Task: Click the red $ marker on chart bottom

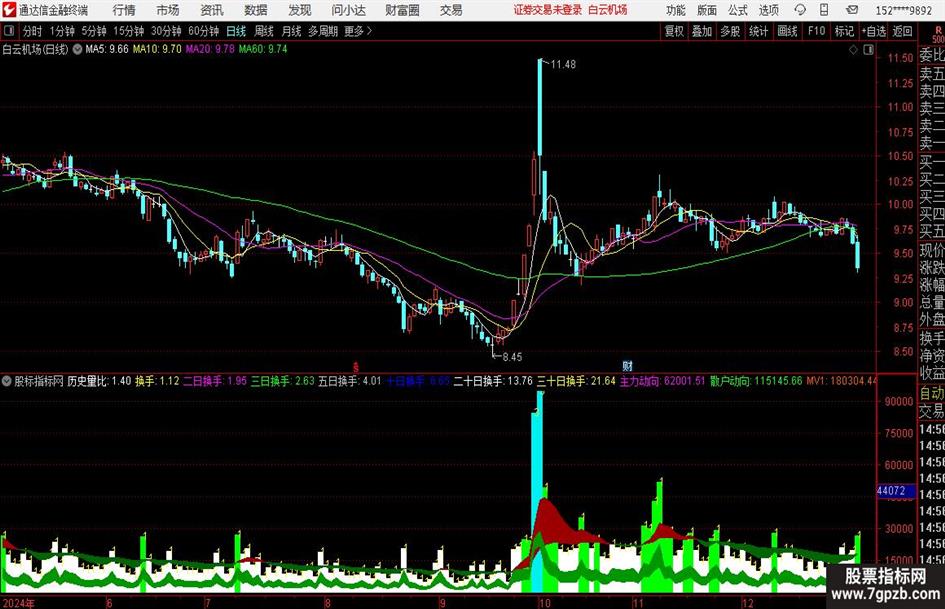Action: click(356, 366)
